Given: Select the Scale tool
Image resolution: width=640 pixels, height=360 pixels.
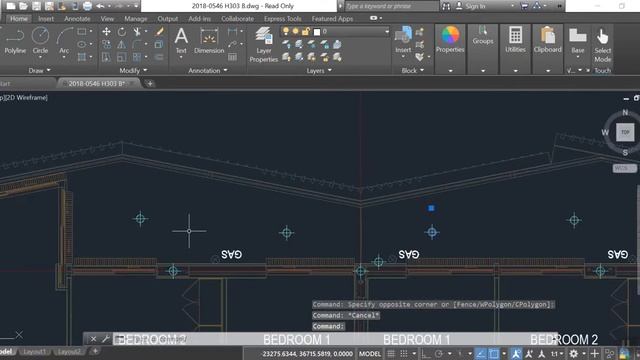Looking at the screenshot, I should 122,57.
